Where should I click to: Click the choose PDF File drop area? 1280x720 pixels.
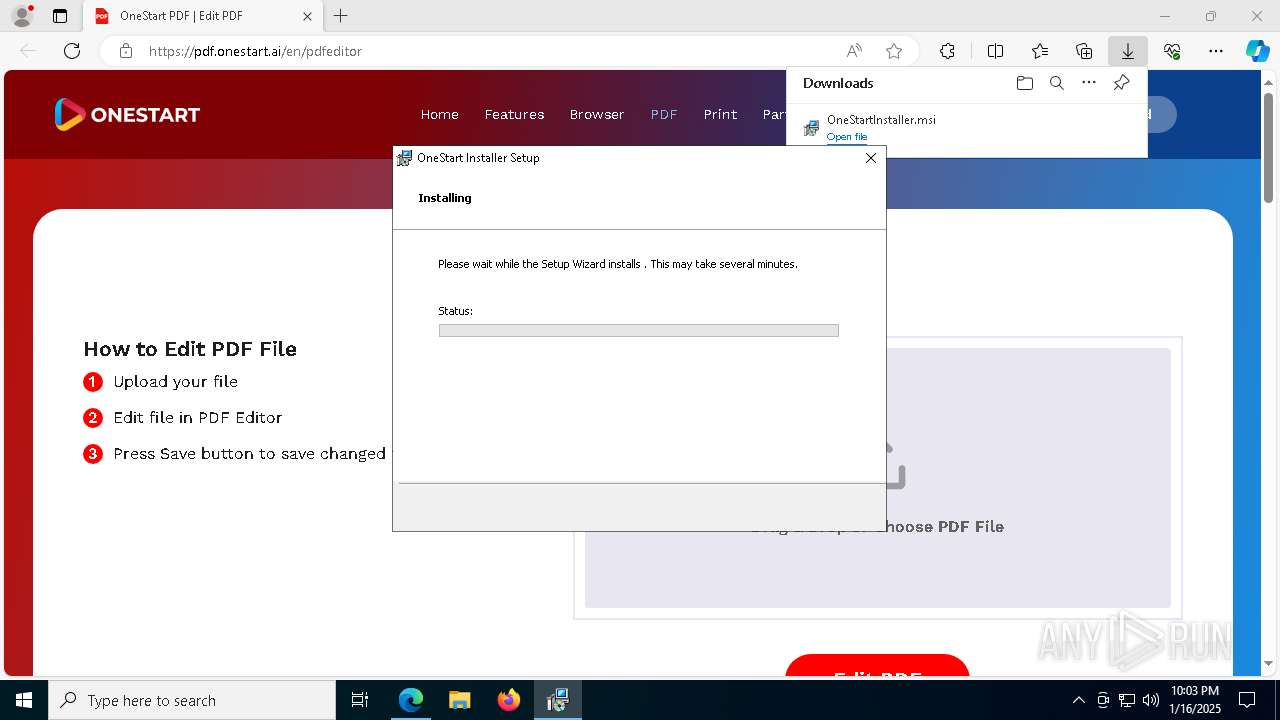[877, 478]
